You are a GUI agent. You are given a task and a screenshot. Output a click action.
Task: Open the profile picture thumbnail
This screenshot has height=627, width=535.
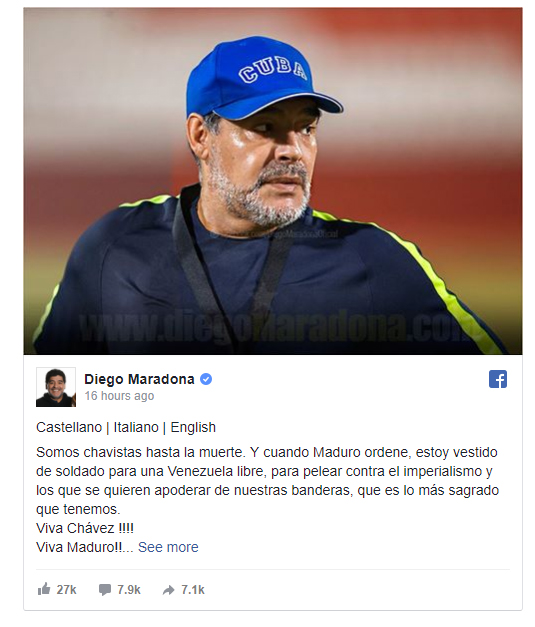pyautogui.click(x=56, y=387)
